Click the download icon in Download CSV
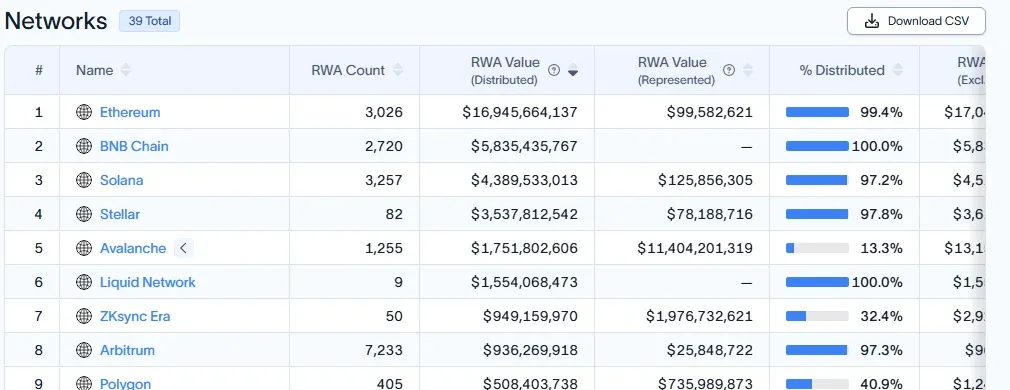The width and height of the screenshot is (1010, 390). tap(872, 21)
